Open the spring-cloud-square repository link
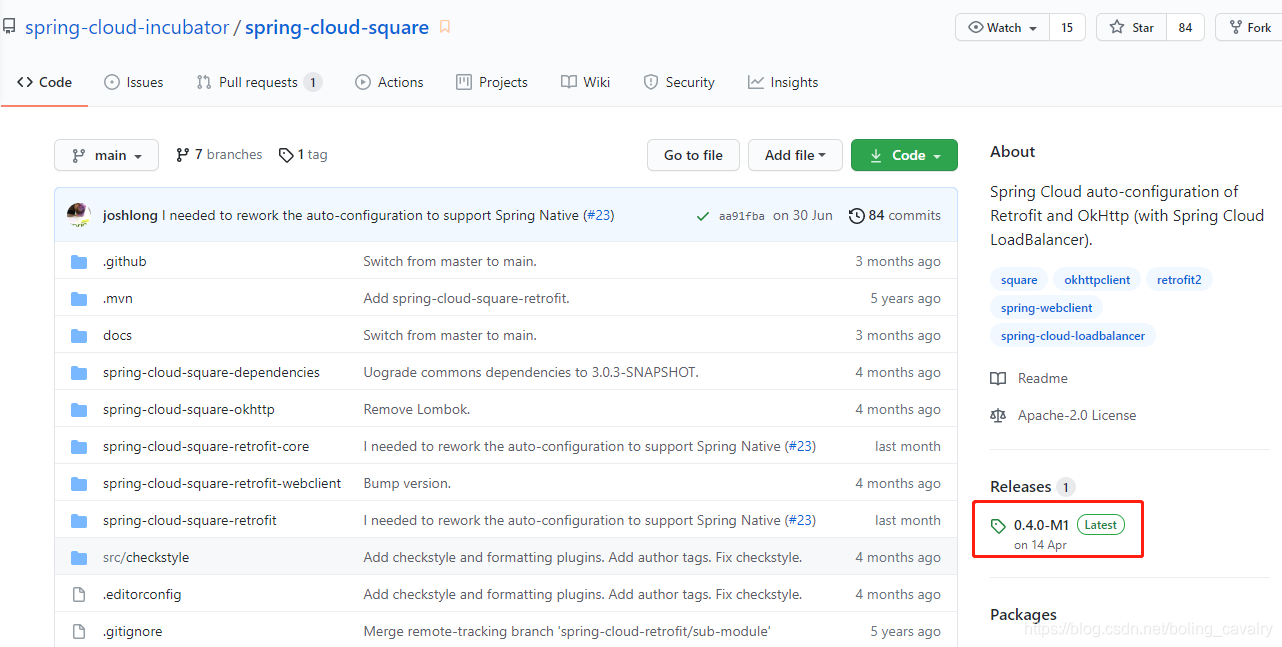 (337, 27)
